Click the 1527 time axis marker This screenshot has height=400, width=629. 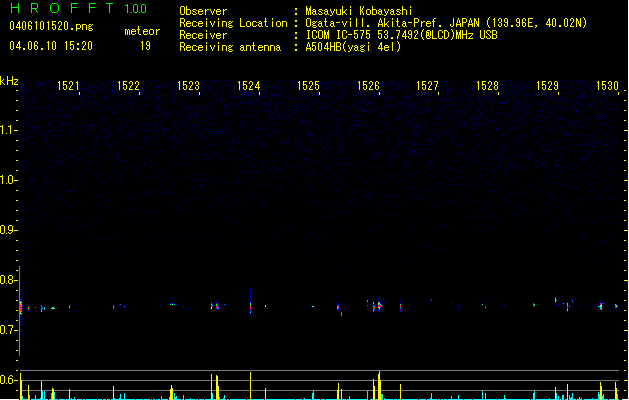(x=428, y=86)
